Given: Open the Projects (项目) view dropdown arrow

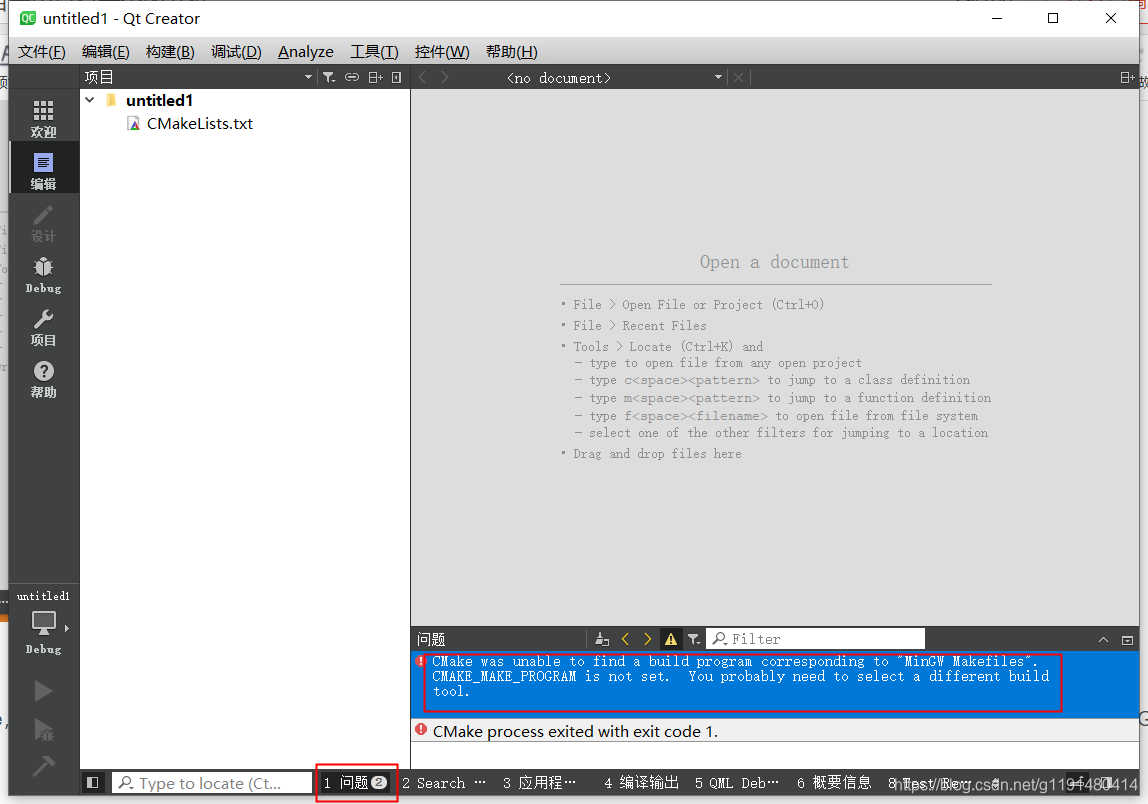Looking at the screenshot, I should click(x=308, y=78).
